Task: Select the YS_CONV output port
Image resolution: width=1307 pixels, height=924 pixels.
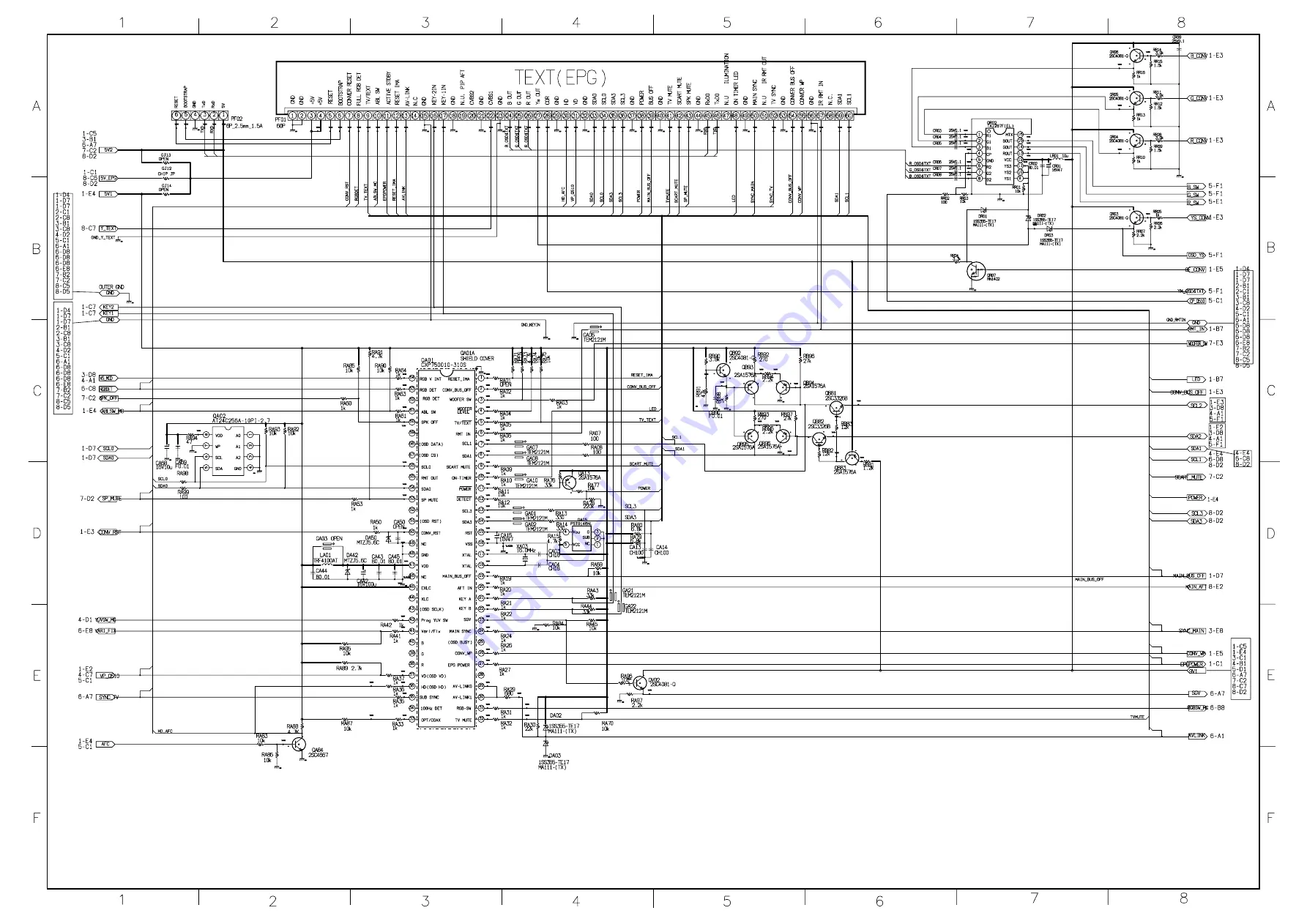Action: point(1197,217)
